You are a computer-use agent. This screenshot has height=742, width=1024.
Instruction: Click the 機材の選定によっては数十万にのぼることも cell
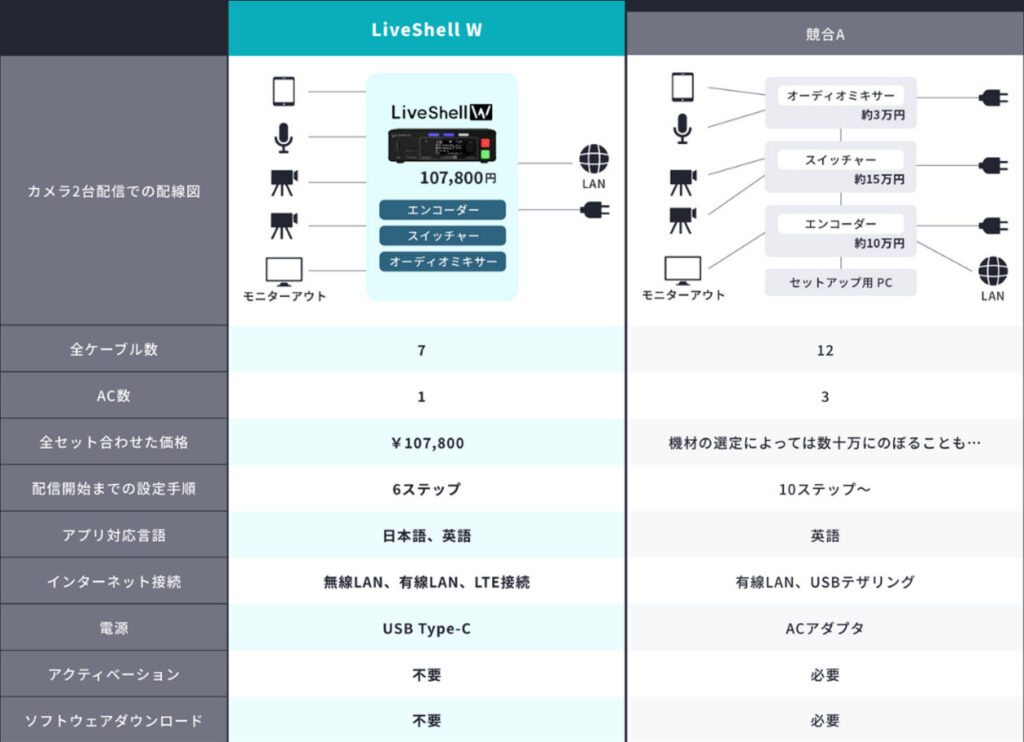825,443
